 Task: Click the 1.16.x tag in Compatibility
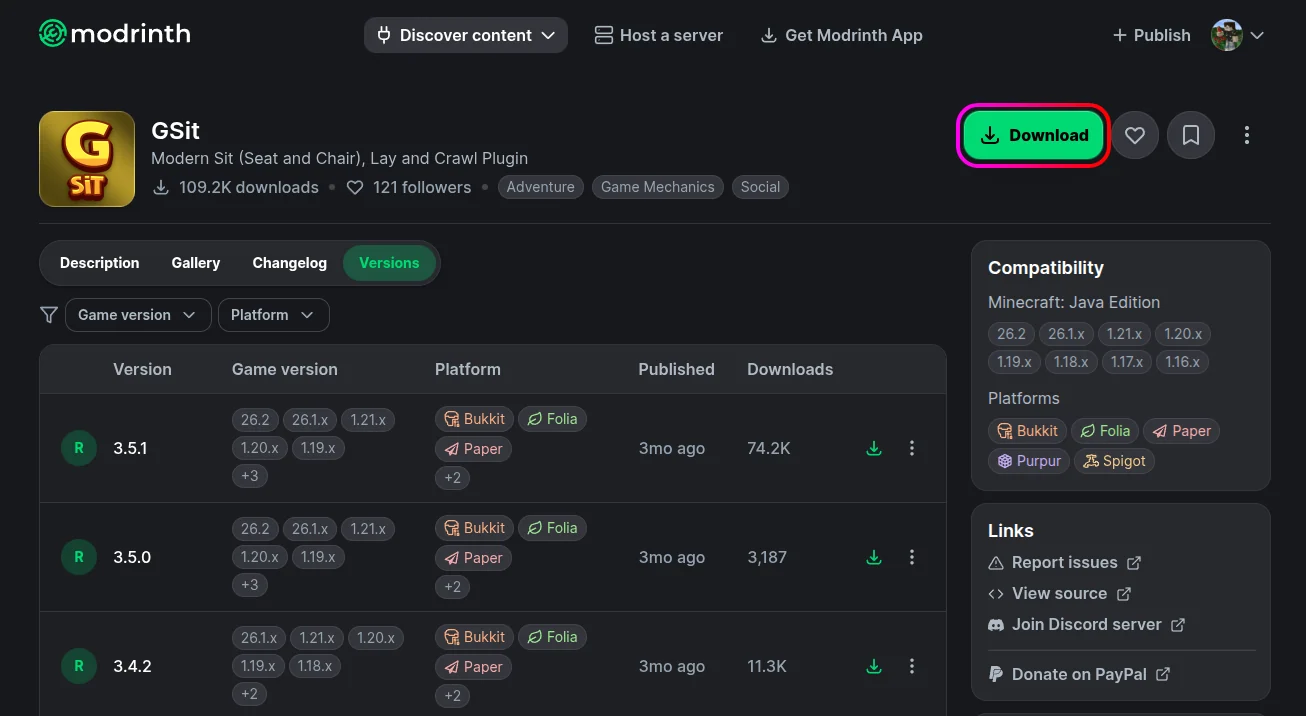[x=1182, y=362]
